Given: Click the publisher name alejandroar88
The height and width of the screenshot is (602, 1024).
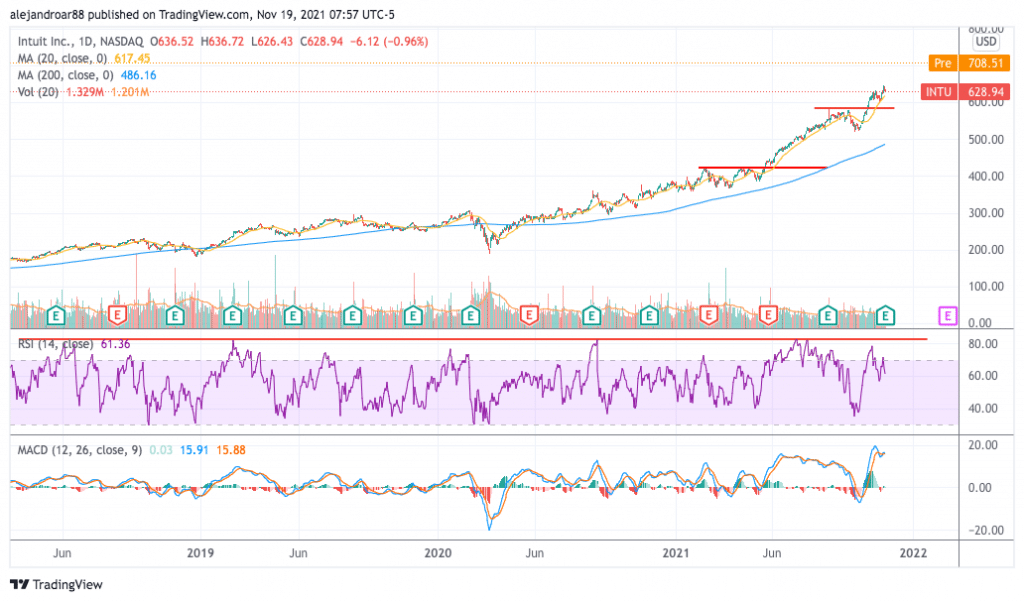Looking at the screenshot, I should (47, 14).
